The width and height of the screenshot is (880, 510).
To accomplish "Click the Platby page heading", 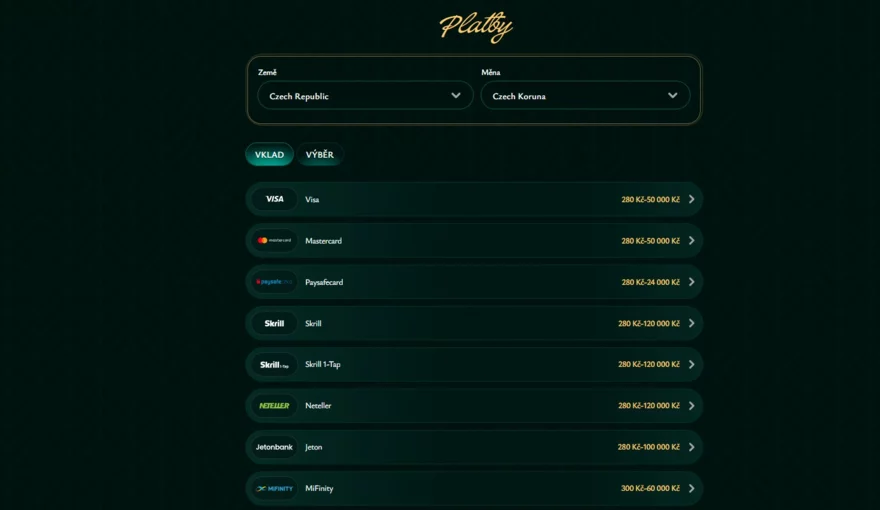I will click(x=475, y=26).
